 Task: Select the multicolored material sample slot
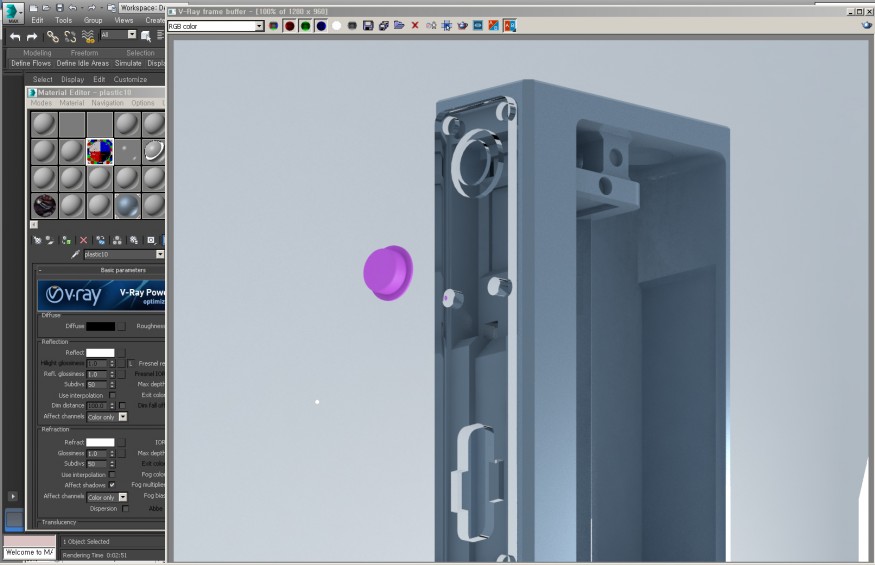click(99, 151)
